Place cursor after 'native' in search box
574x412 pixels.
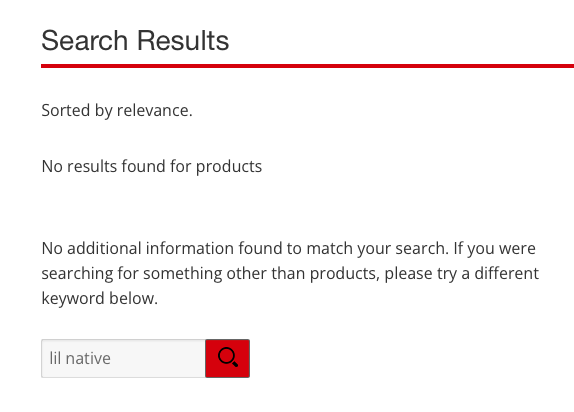click(111, 359)
